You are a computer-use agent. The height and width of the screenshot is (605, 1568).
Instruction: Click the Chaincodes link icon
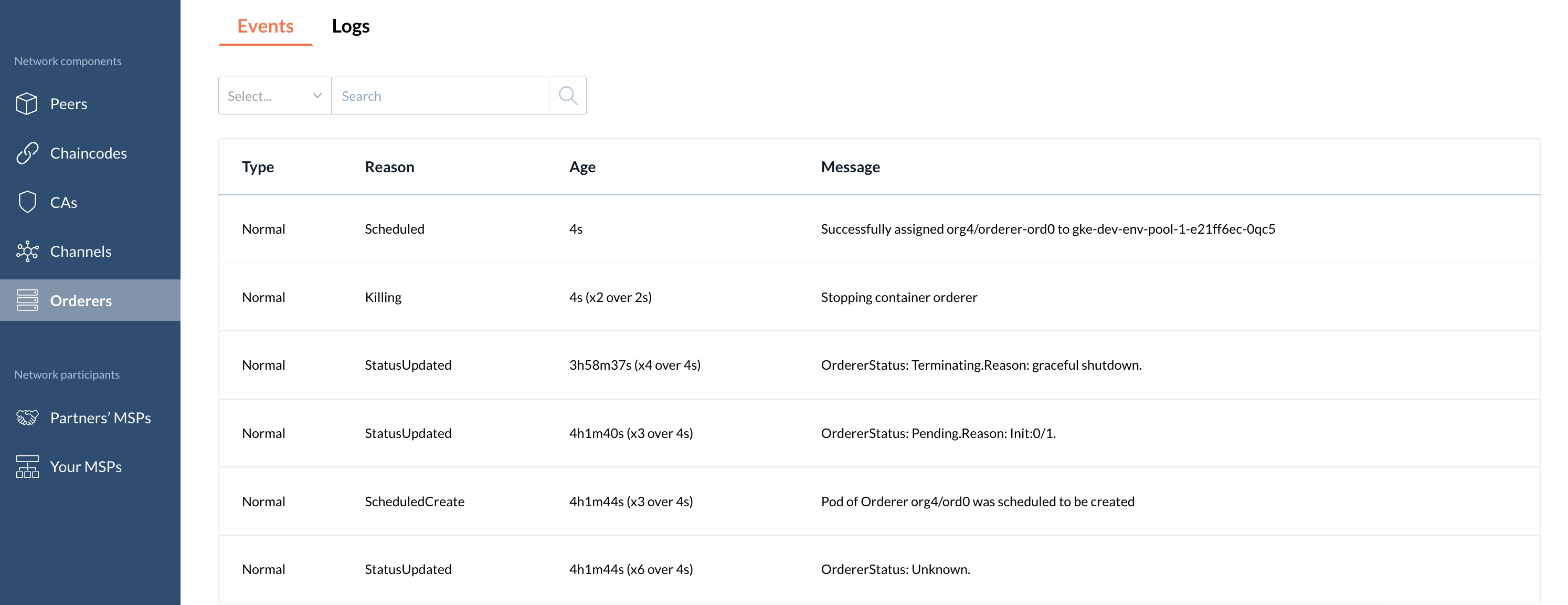point(27,153)
